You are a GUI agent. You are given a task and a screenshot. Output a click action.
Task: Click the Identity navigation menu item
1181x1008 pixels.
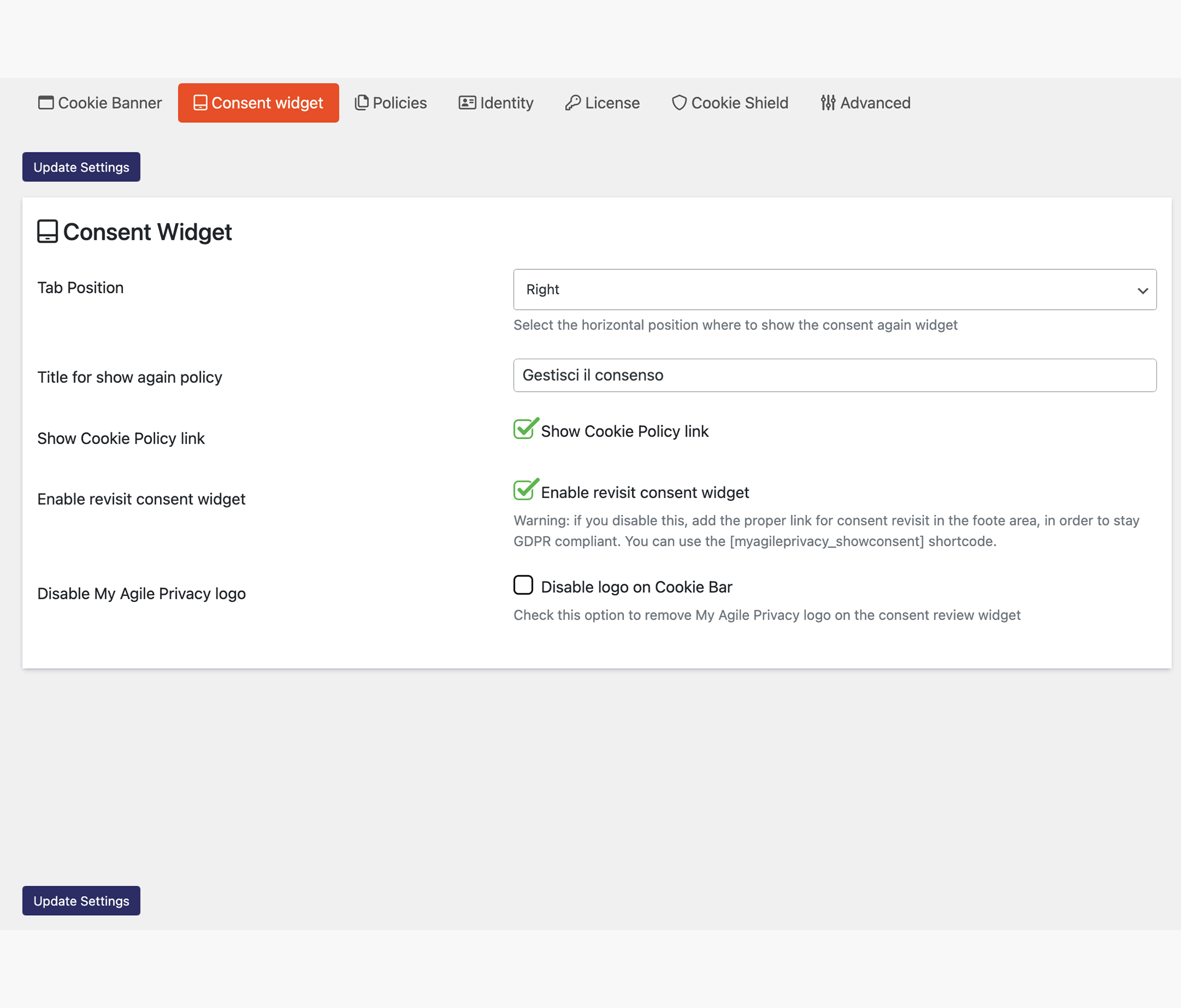[496, 102]
